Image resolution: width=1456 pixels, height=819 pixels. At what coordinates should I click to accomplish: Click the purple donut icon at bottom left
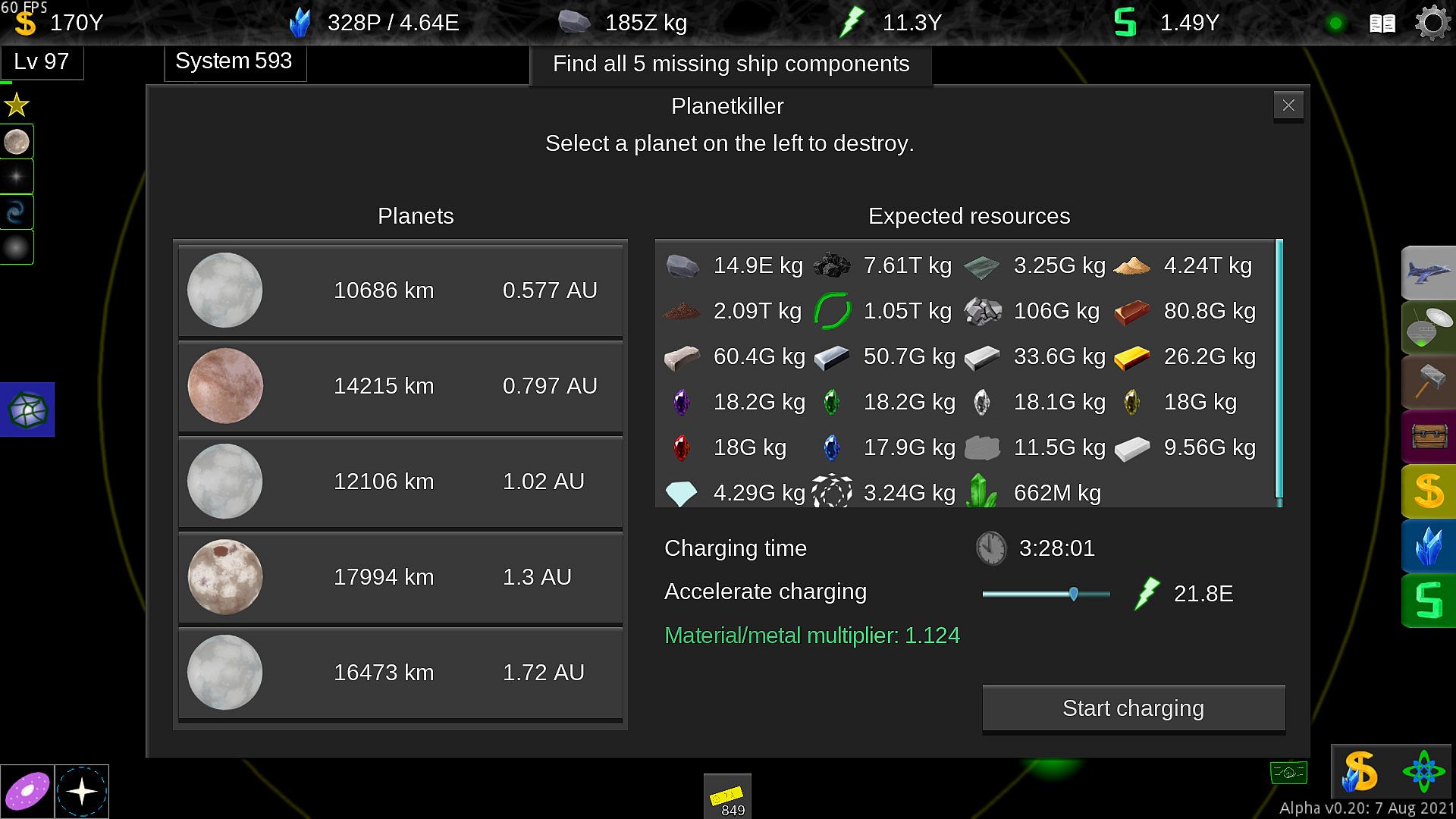click(27, 792)
